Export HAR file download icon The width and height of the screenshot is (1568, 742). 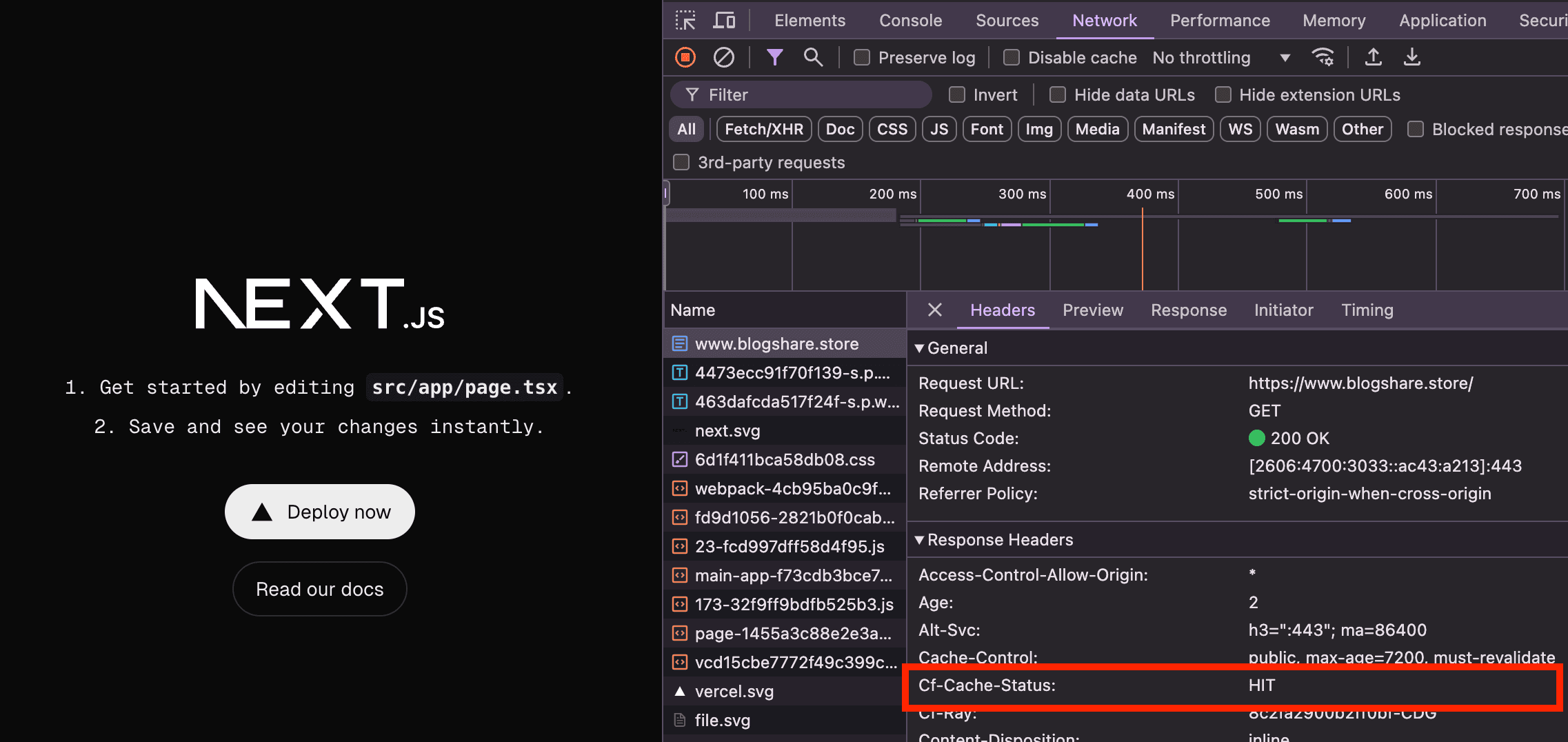click(x=1411, y=57)
